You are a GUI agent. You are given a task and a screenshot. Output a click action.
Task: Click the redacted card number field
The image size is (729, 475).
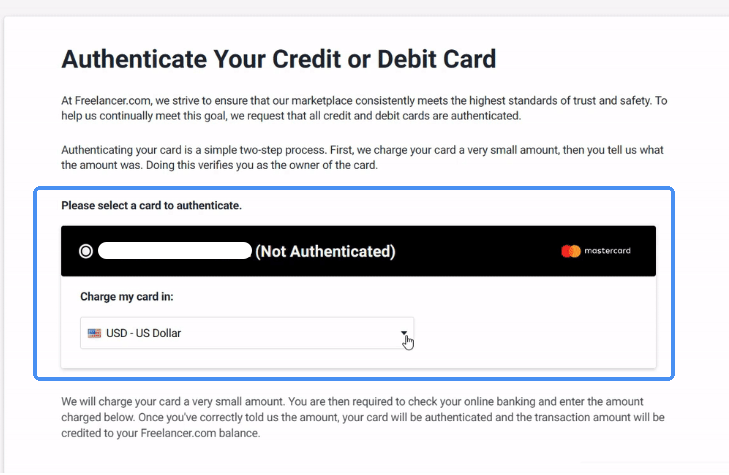pos(175,251)
